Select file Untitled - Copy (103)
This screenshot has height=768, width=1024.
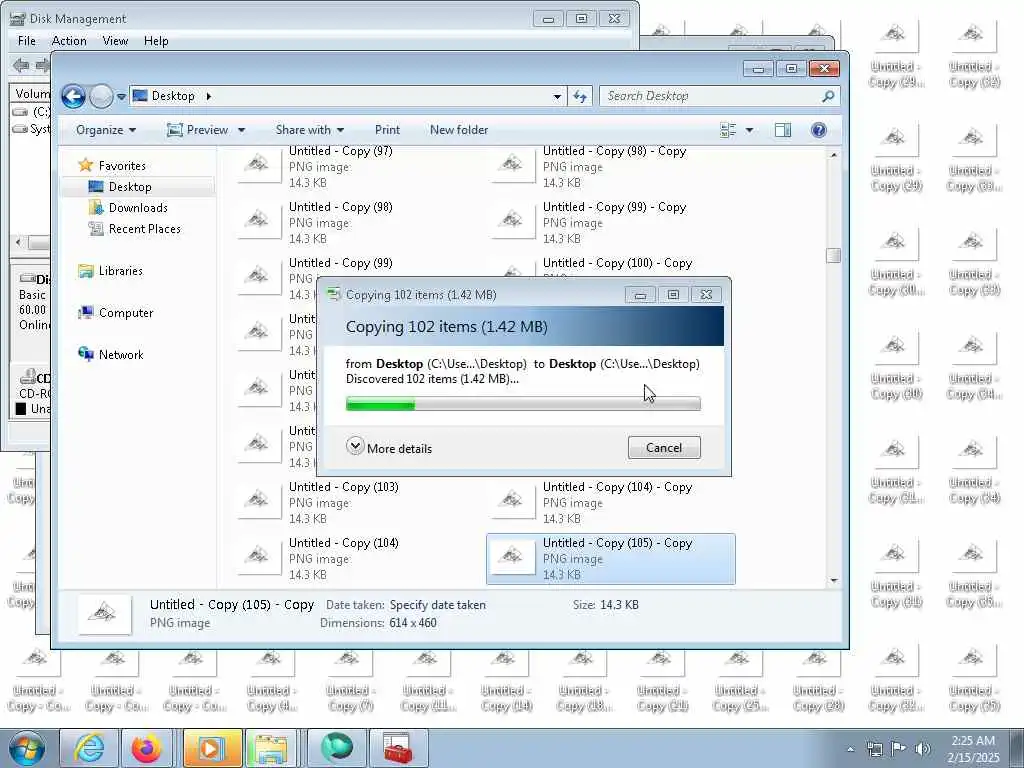[x=357, y=503]
